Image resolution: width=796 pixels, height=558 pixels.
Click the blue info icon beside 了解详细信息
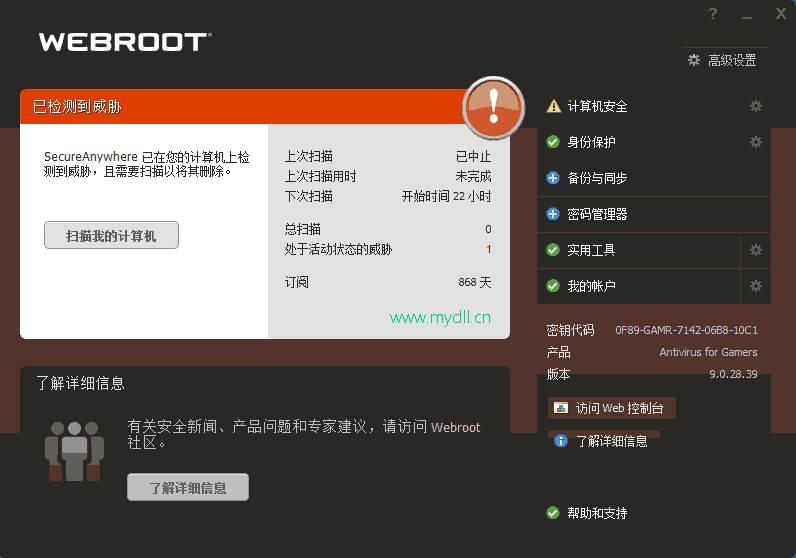[561, 441]
